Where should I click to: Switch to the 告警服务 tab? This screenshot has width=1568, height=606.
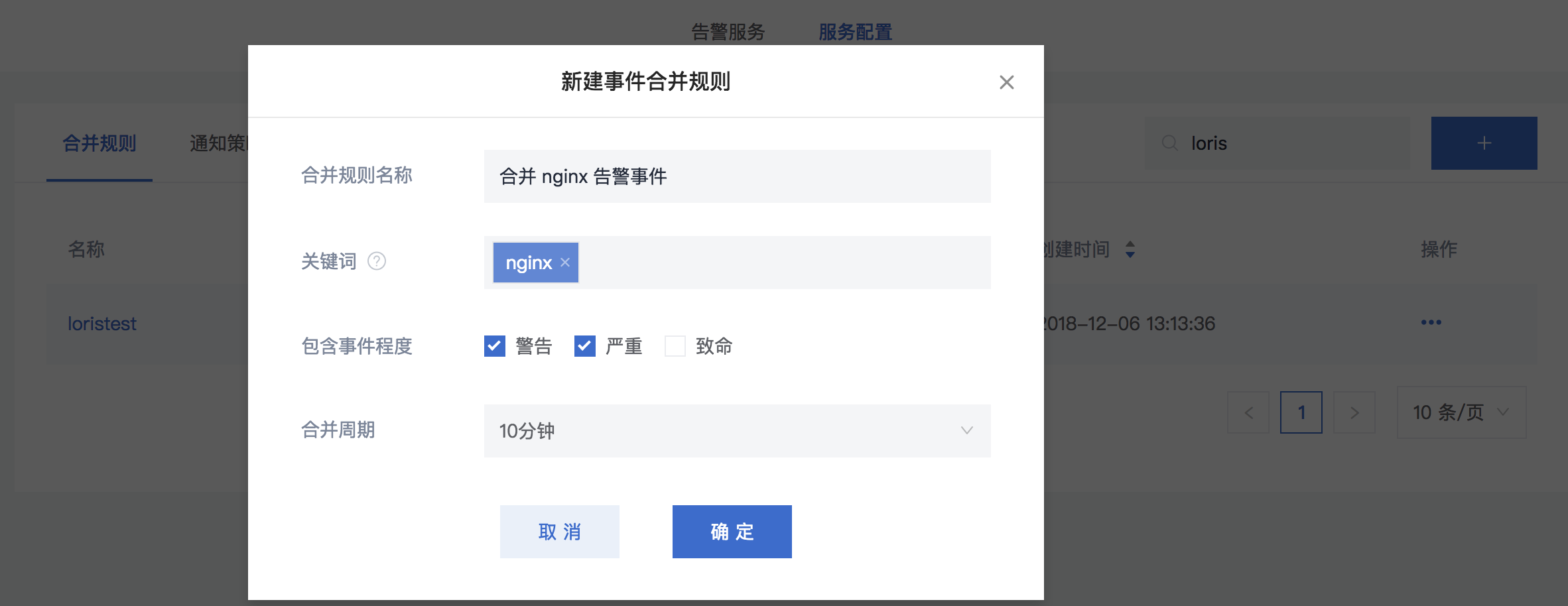728,32
